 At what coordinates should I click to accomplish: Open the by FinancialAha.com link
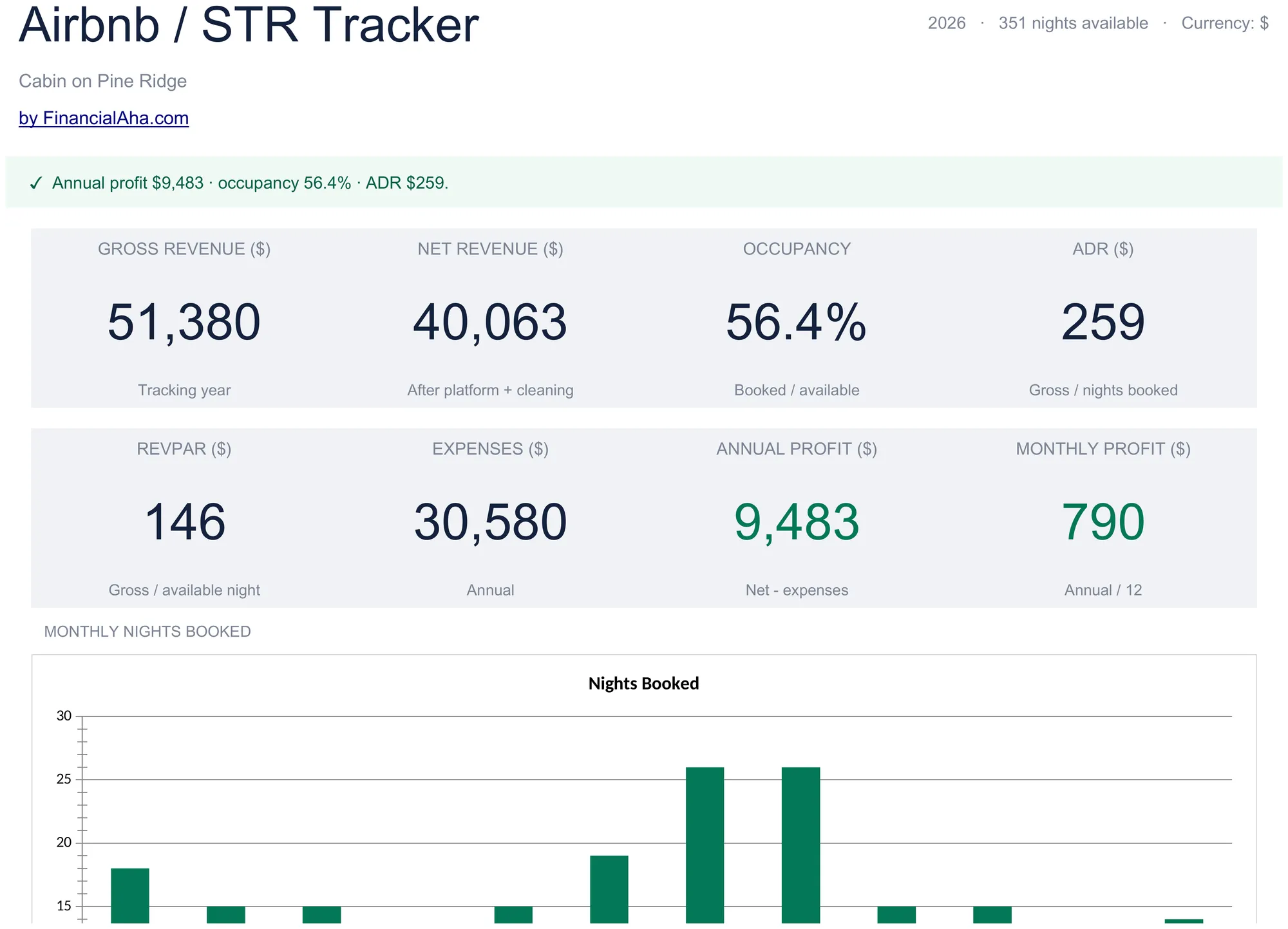pyautogui.click(x=104, y=118)
